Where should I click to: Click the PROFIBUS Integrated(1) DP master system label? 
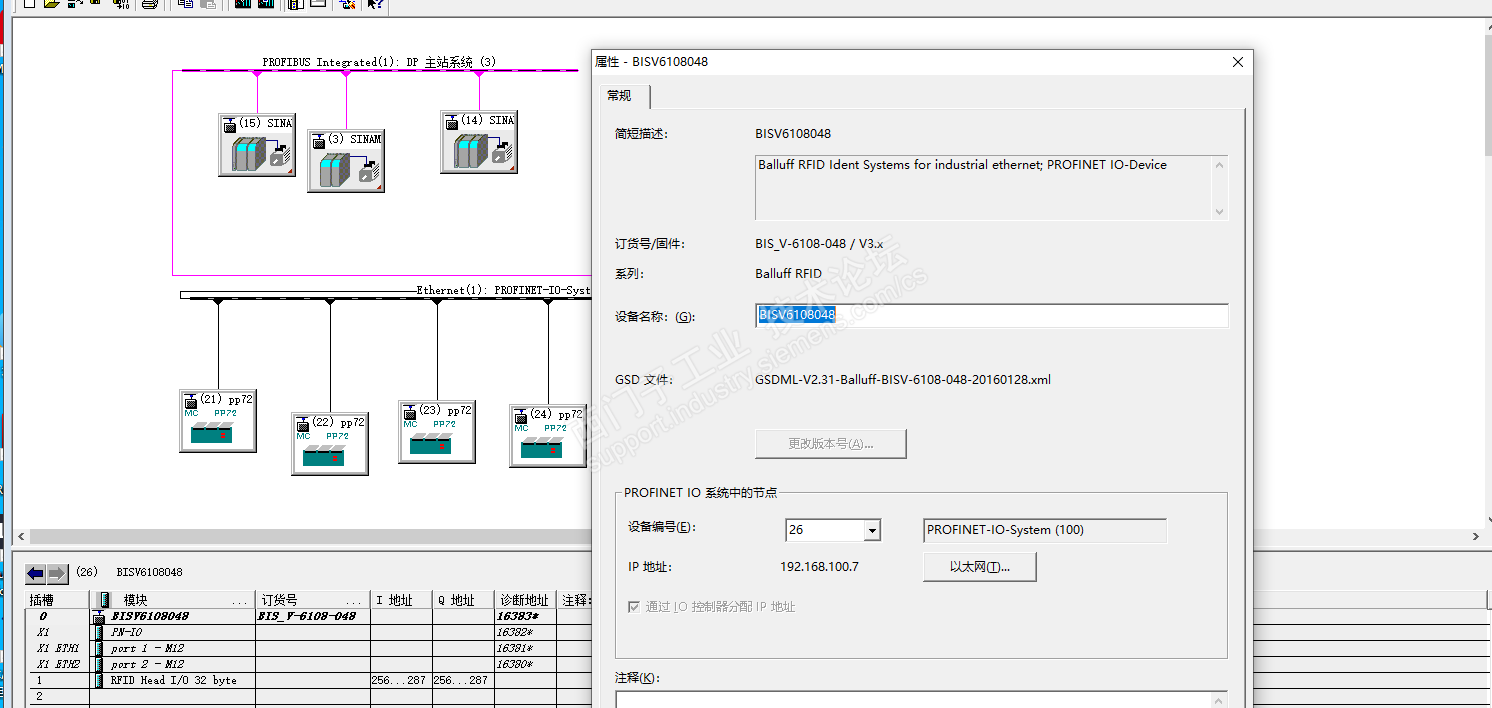[380, 62]
